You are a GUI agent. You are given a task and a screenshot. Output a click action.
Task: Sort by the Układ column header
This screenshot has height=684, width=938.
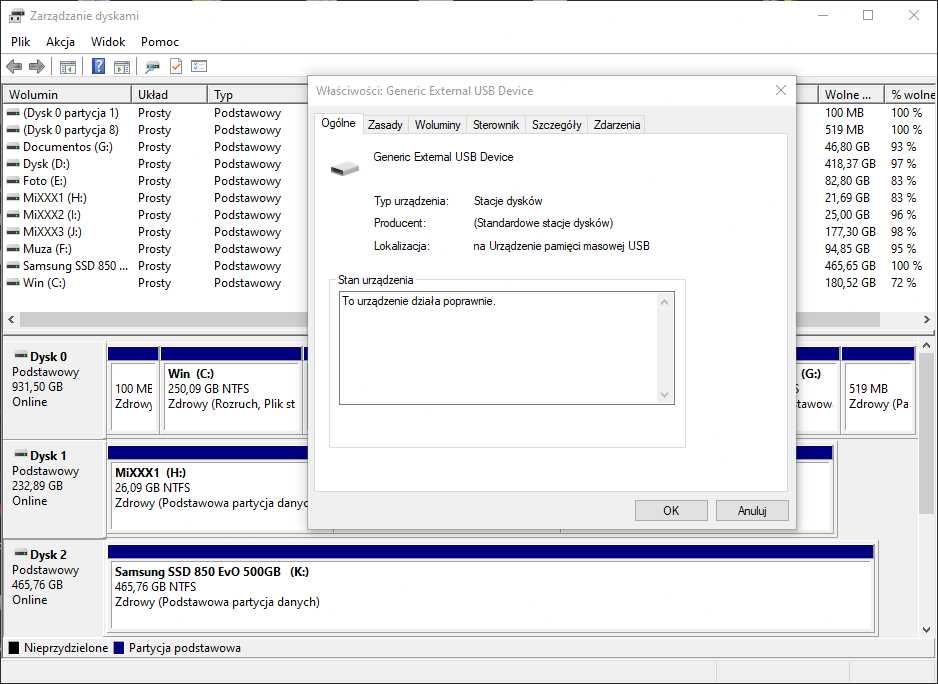(169, 95)
